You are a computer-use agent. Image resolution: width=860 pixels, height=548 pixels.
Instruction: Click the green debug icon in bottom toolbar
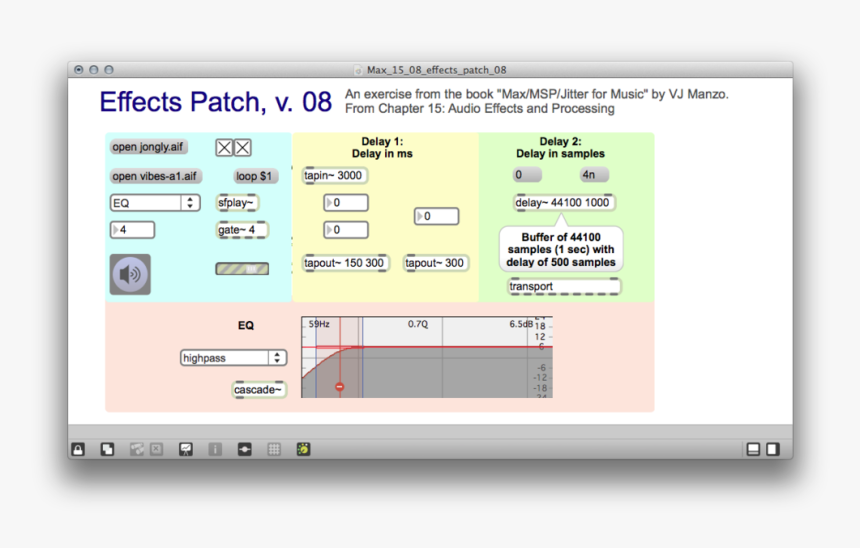coord(303,450)
